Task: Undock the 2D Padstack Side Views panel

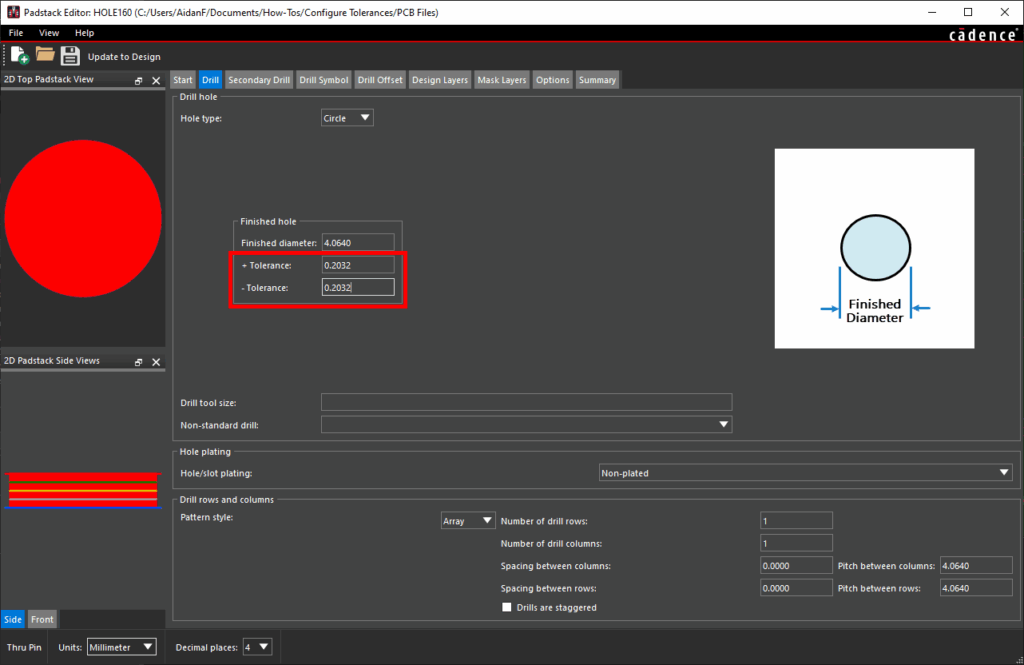Action: [138, 362]
